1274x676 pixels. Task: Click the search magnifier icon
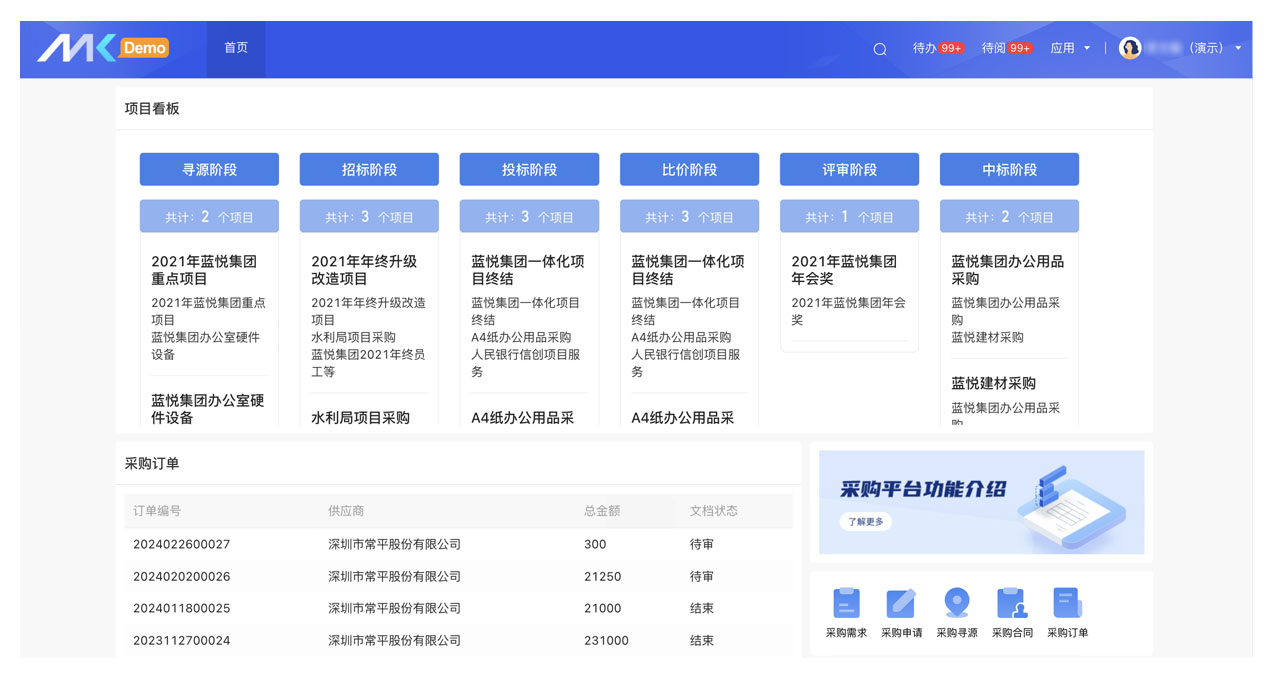coord(880,49)
